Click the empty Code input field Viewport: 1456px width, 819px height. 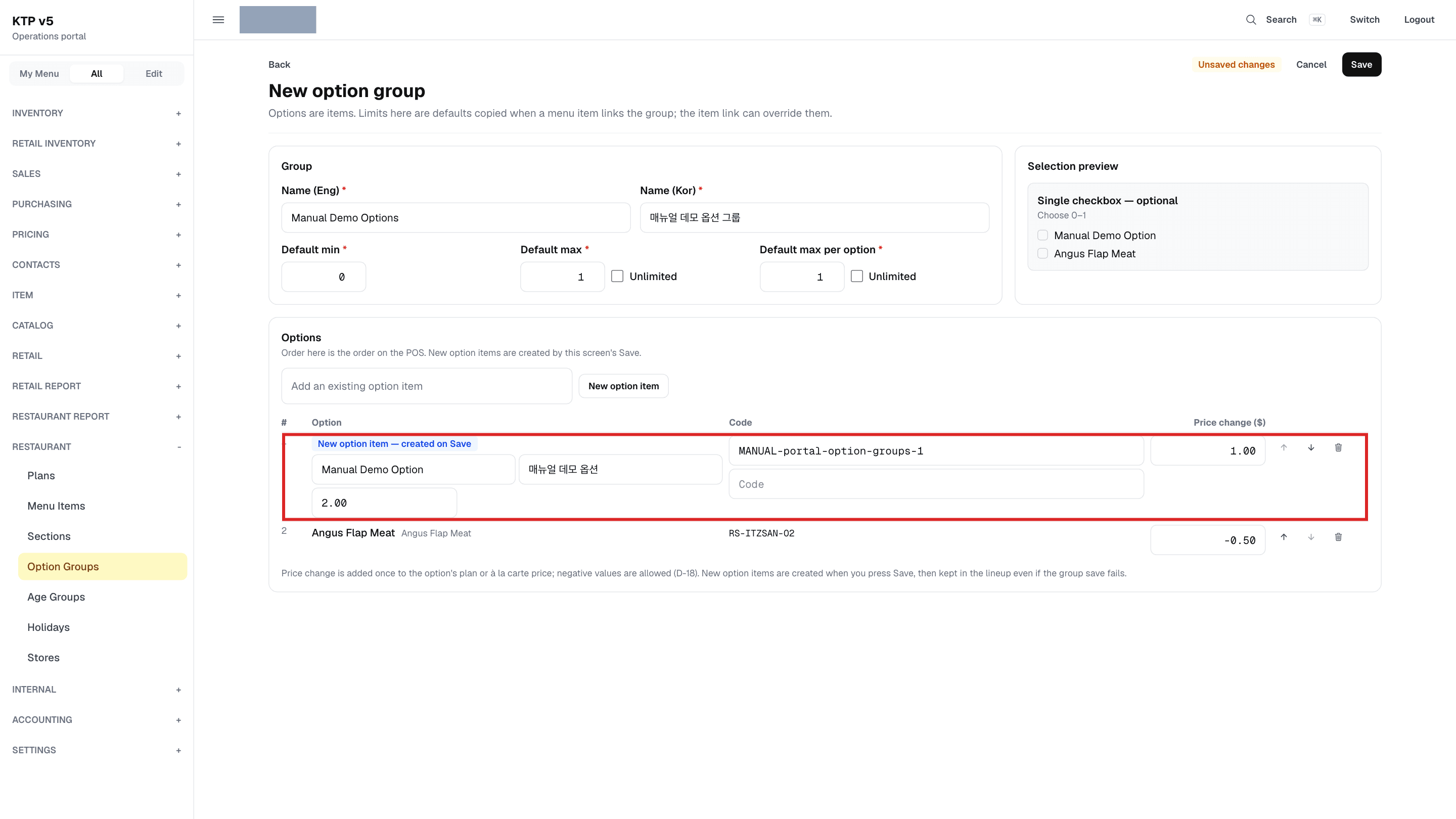pos(936,484)
